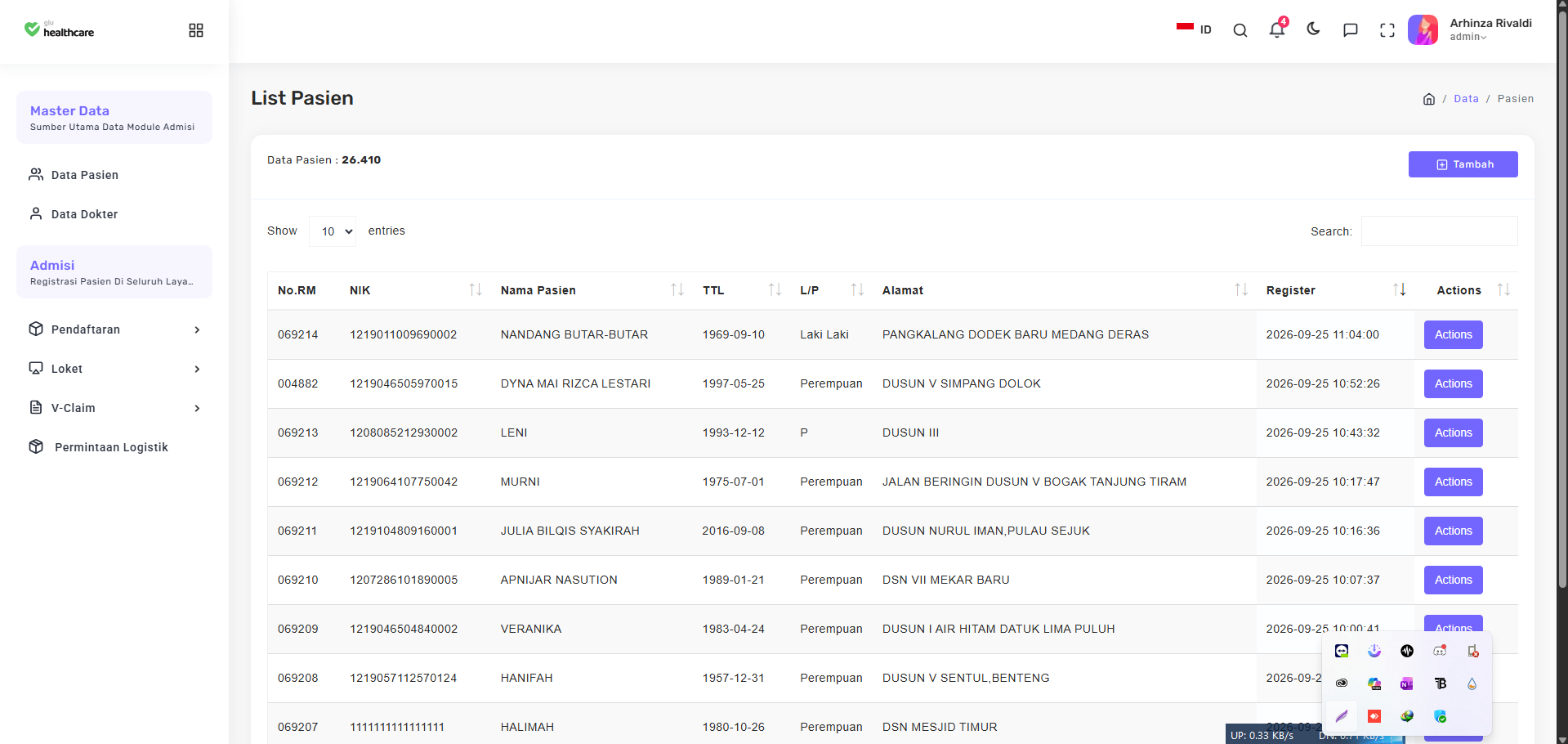The height and width of the screenshot is (744, 1568).
Task: Expand the Loket menu
Action: coord(114,369)
